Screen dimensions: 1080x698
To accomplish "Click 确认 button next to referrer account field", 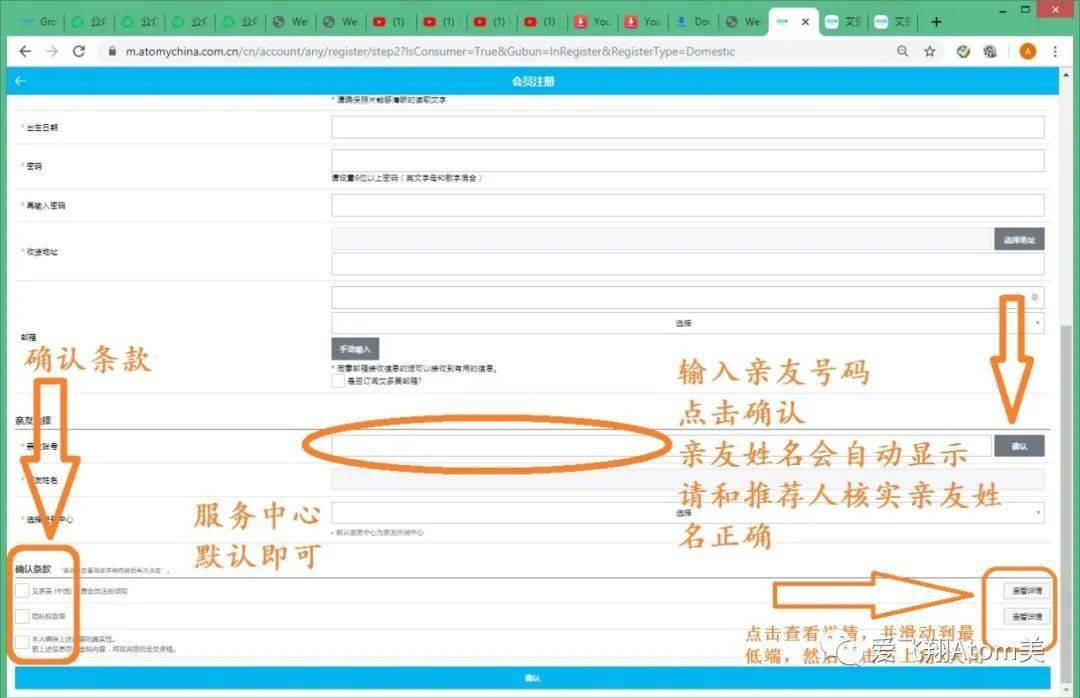I will click(1019, 446).
